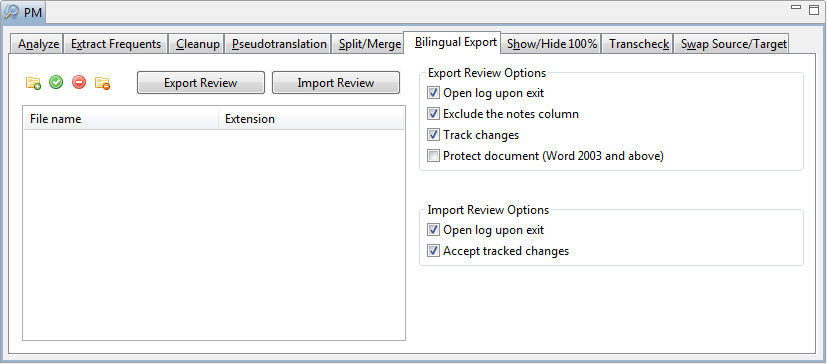Sort by File name column header
The width and height of the screenshot is (827, 364).
tap(121, 119)
